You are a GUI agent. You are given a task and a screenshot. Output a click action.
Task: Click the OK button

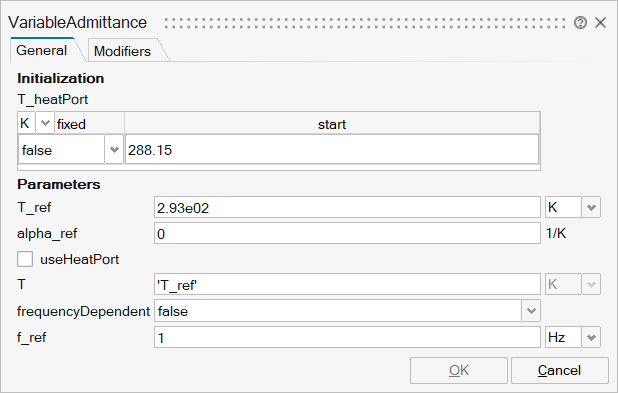pyautogui.click(x=459, y=371)
